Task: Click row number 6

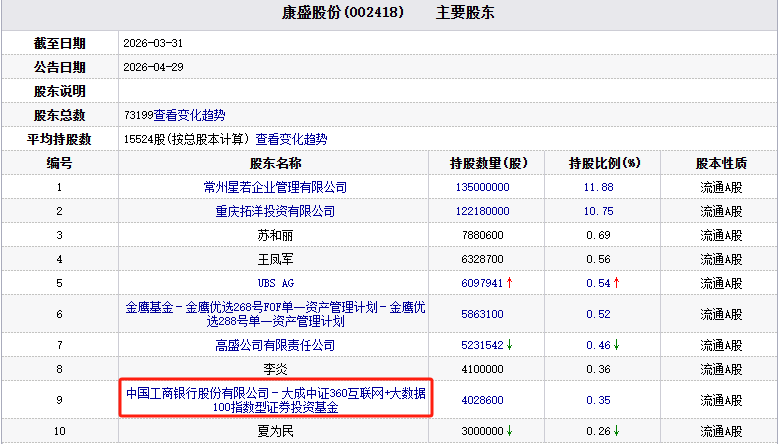Action: [60, 314]
